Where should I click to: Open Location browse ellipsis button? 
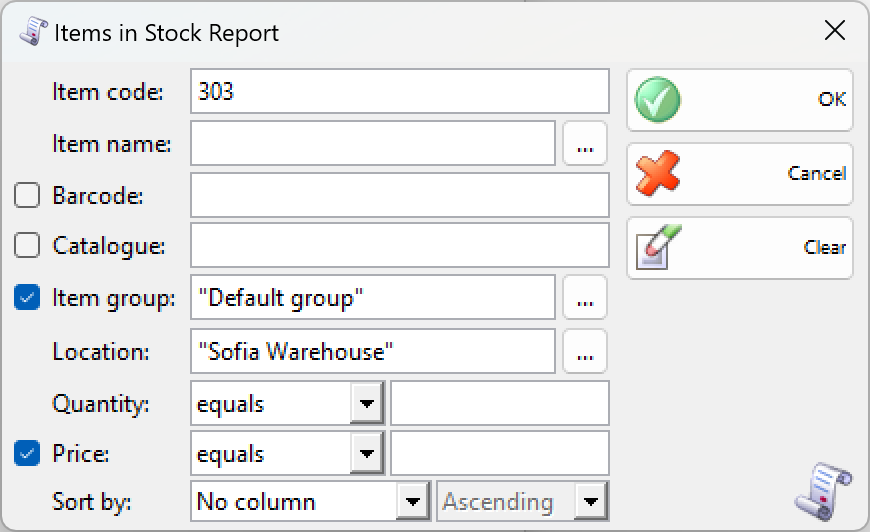click(585, 351)
